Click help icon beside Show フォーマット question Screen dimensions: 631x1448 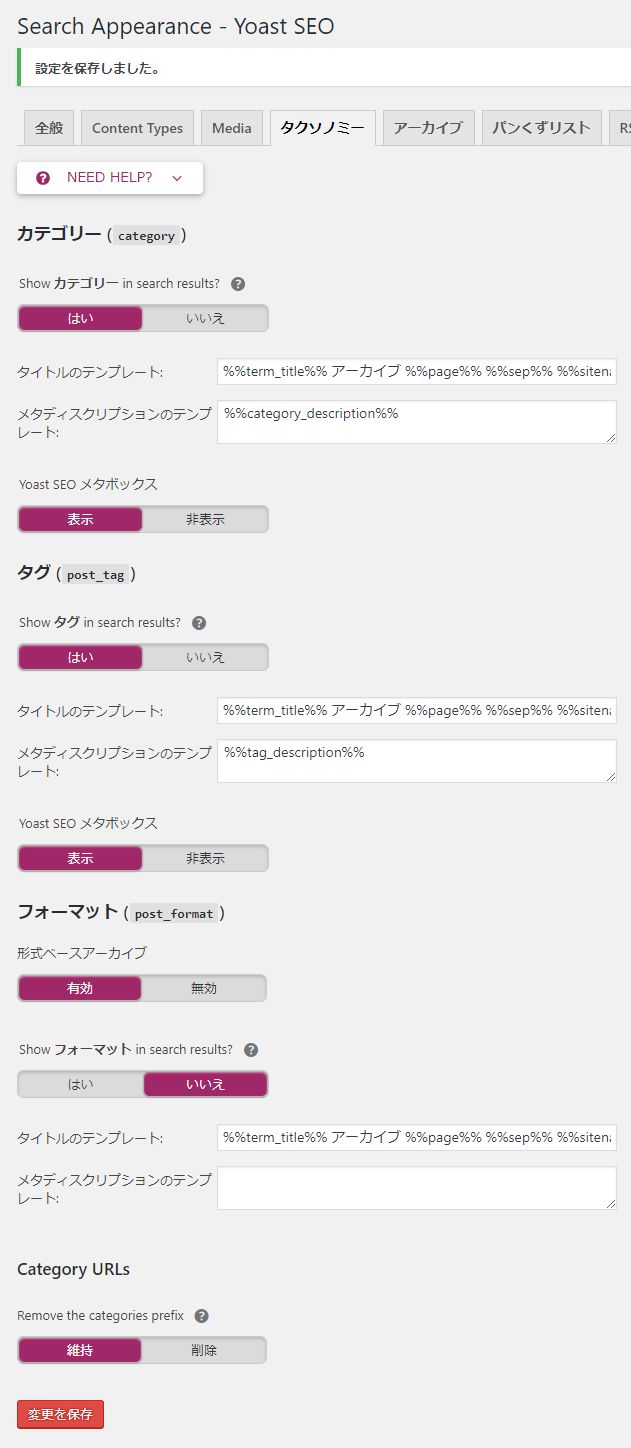(x=251, y=1050)
